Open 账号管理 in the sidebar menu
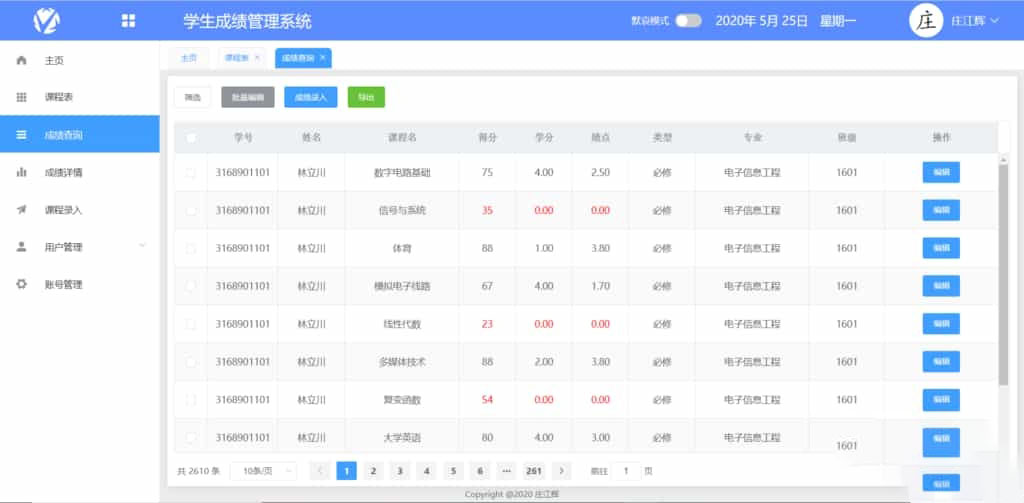The width and height of the screenshot is (1024, 503). click(x=80, y=284)
